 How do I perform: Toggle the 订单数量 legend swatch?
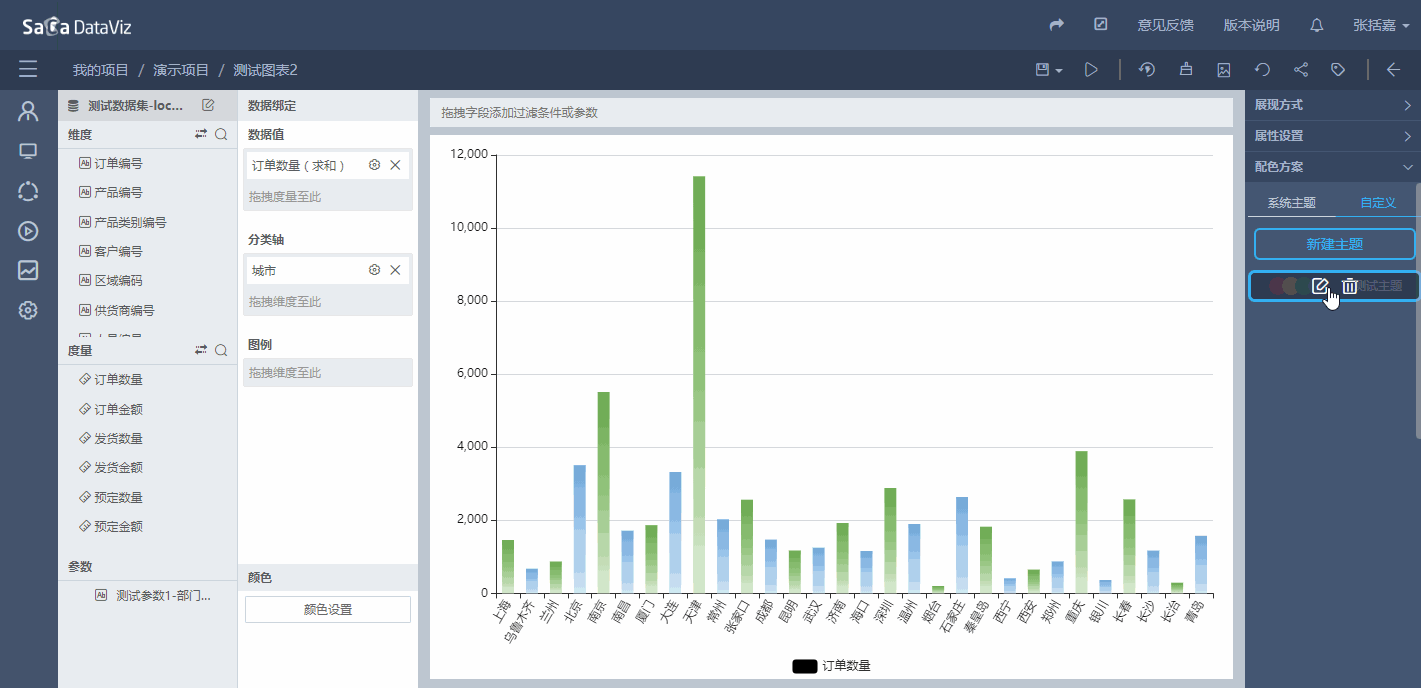(804, 666)
